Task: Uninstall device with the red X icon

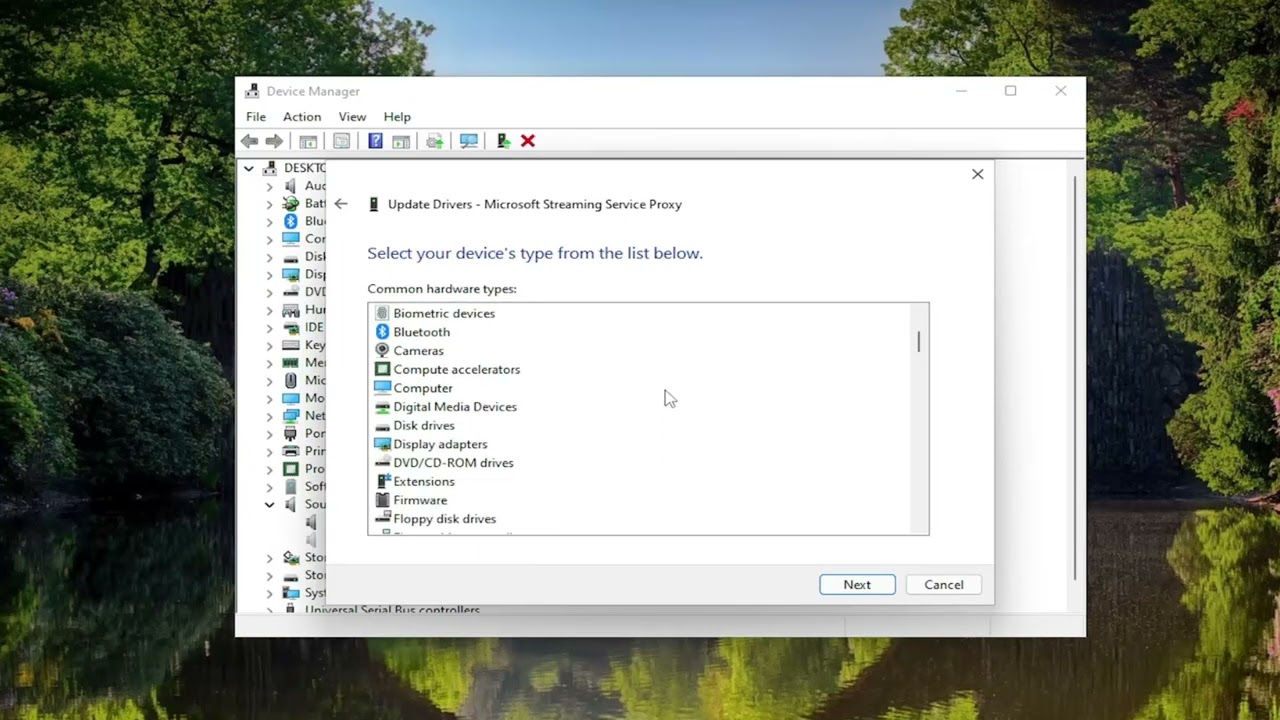Action: tap(528, 141)
